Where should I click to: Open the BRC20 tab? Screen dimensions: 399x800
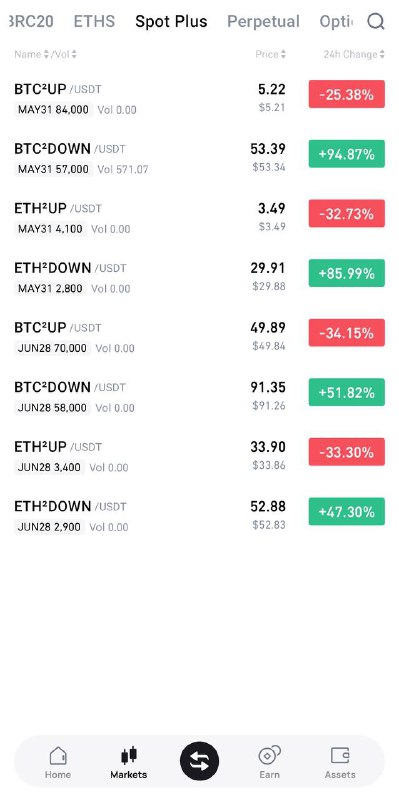click(x=32, y=21)
